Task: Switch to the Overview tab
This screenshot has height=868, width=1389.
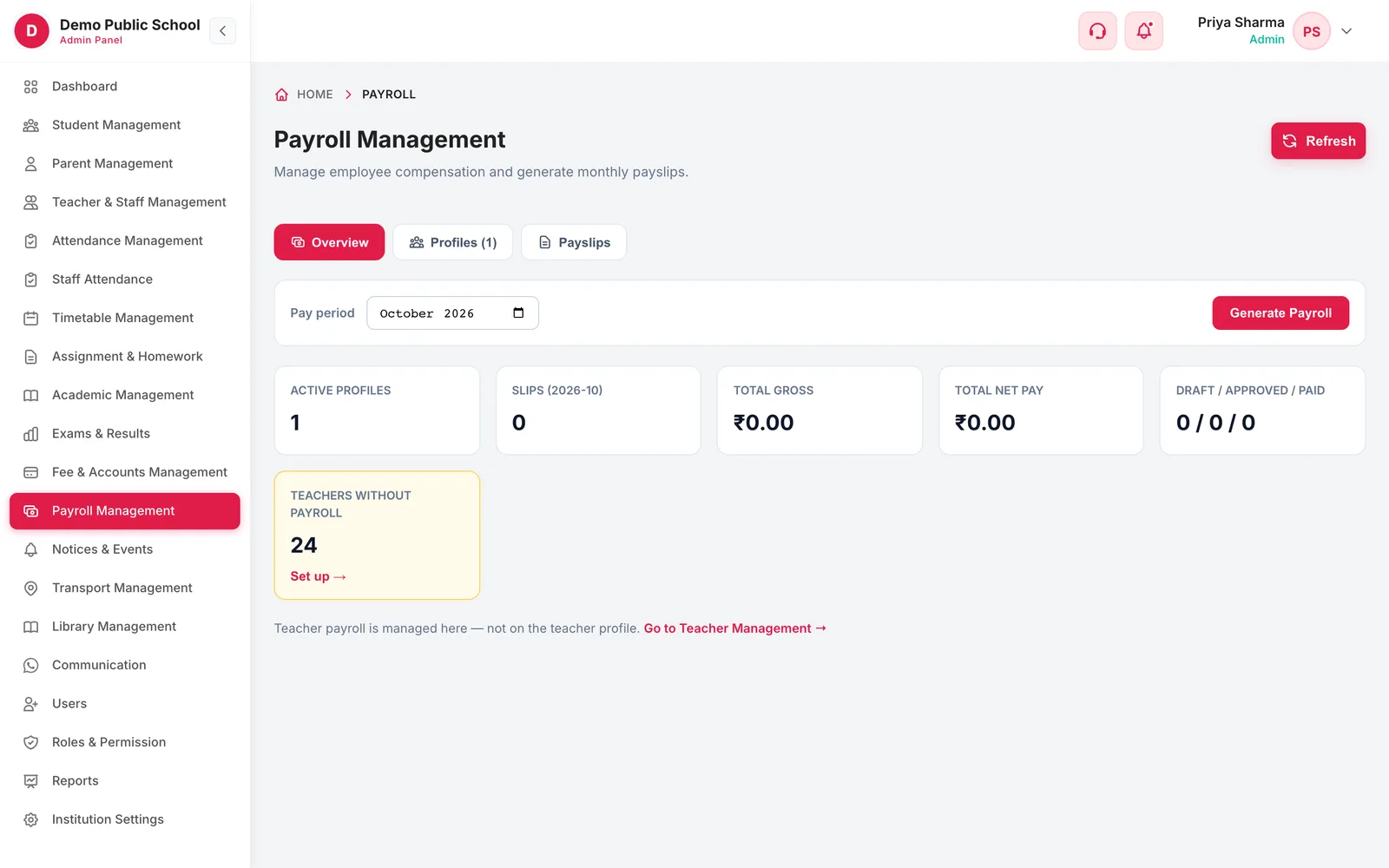Action: (x=329, y=242)
